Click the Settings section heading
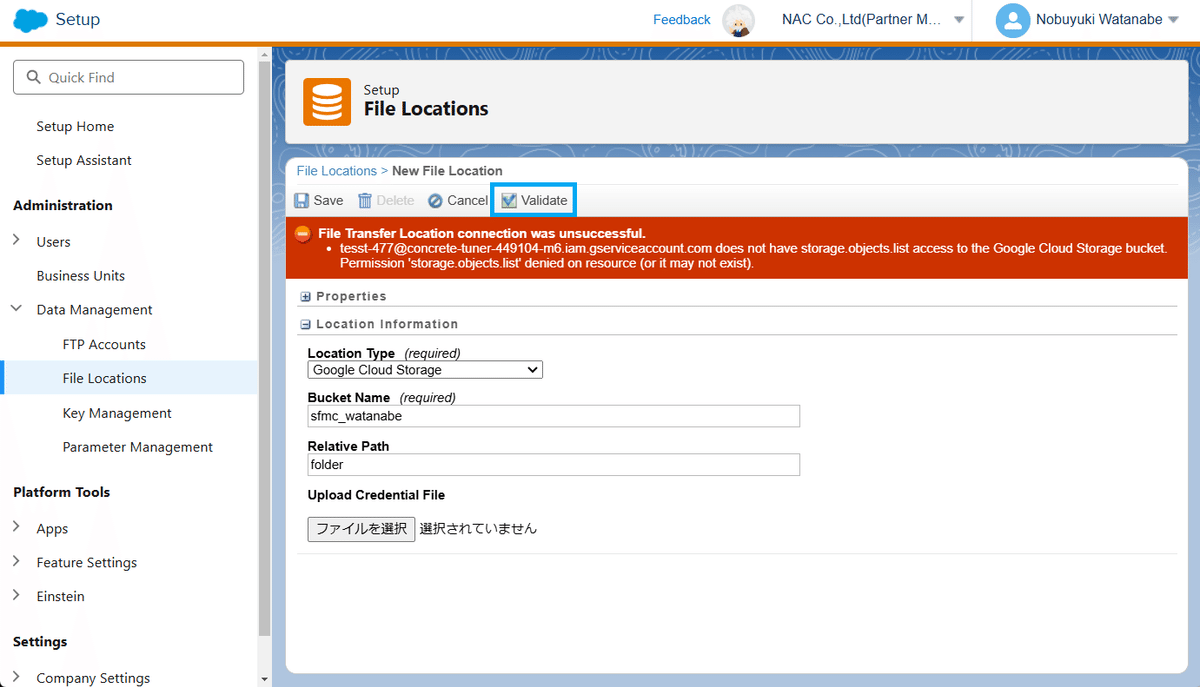1200x687 pixels. pos(40,642)
